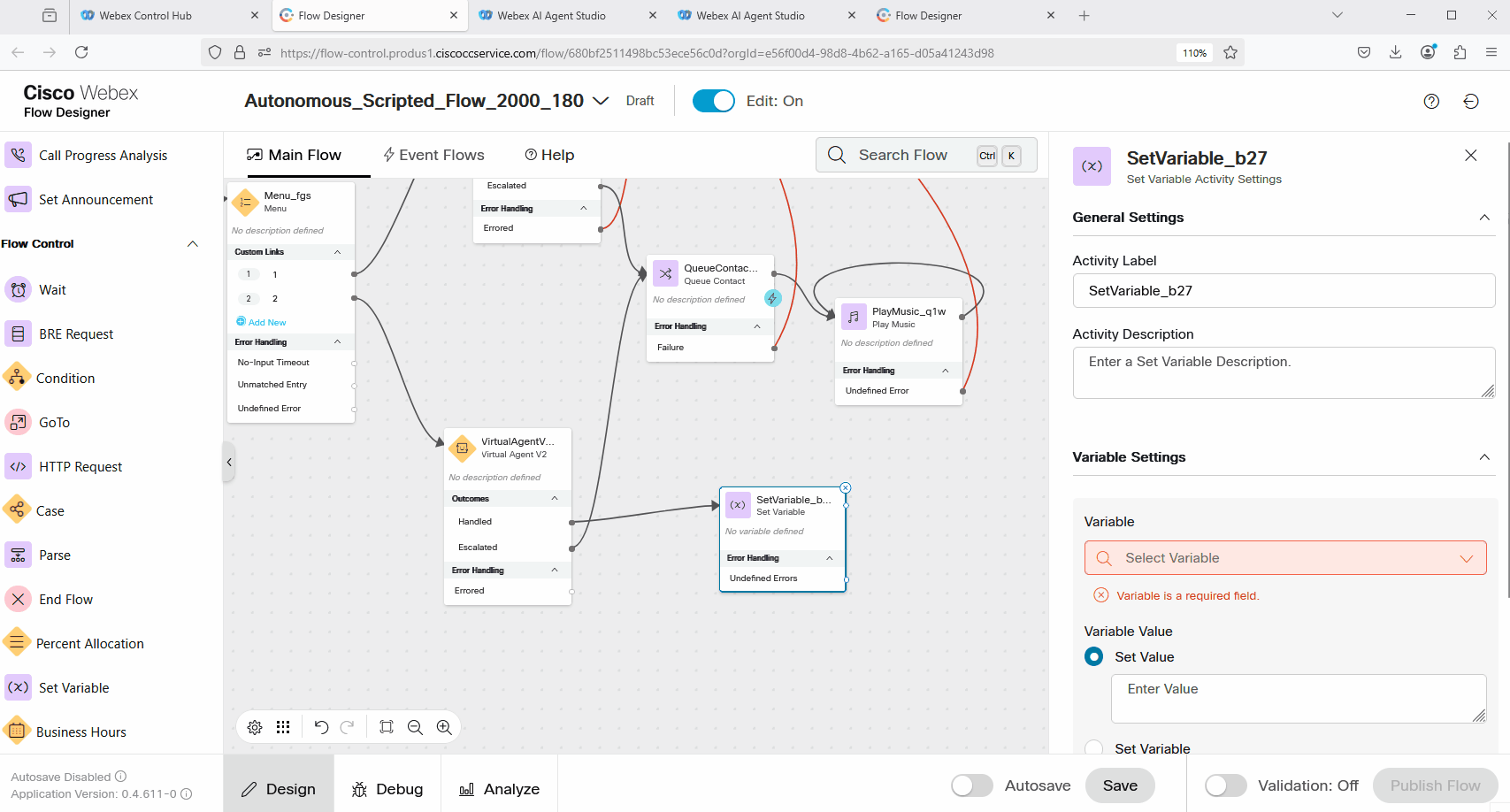Screen dimensions: 1510x812
Task: Click the grid dots icon in canvas toolbar
Action: click(x=283, y=727)
